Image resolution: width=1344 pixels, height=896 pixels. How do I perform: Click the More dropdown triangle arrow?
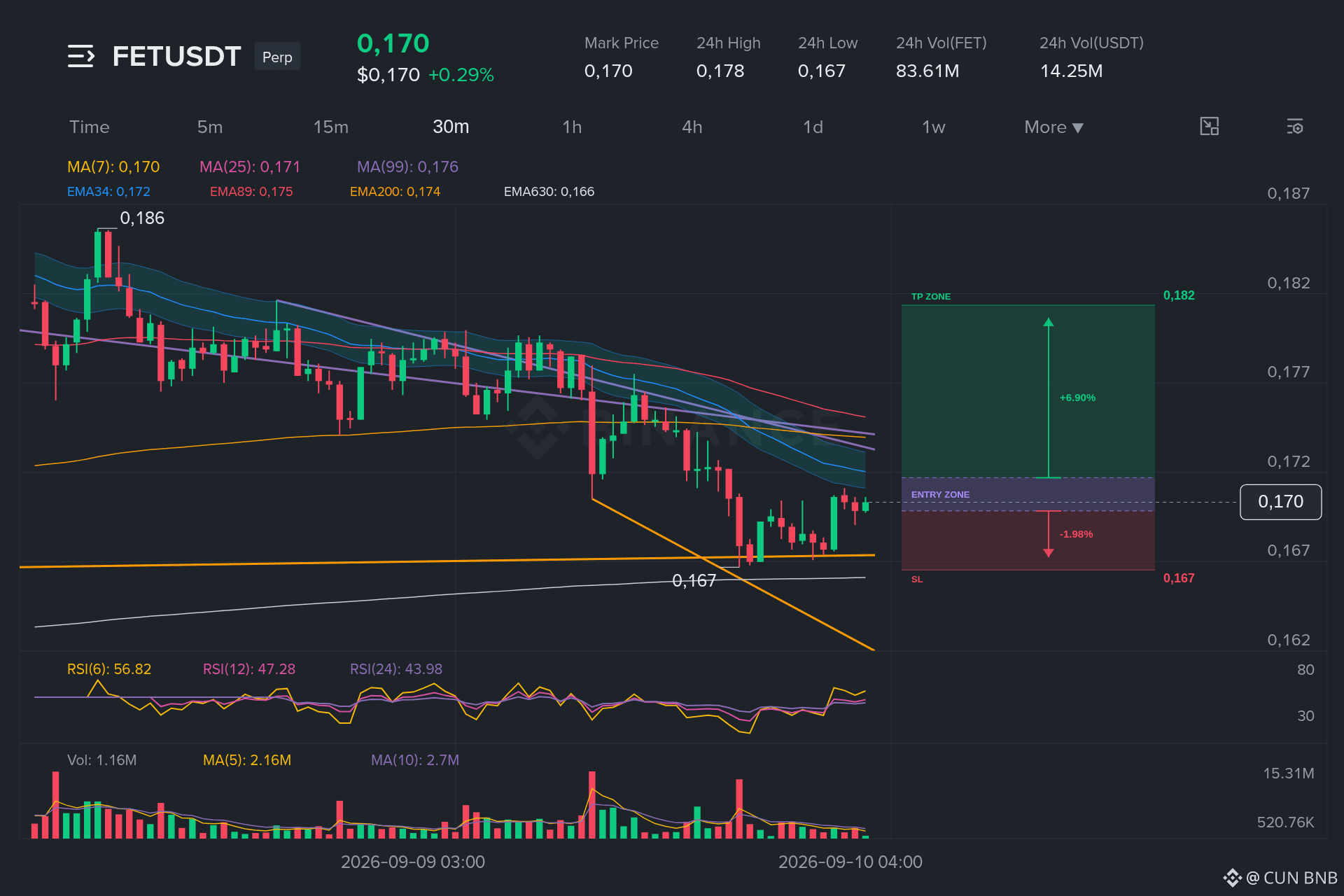coord(1078,128)
